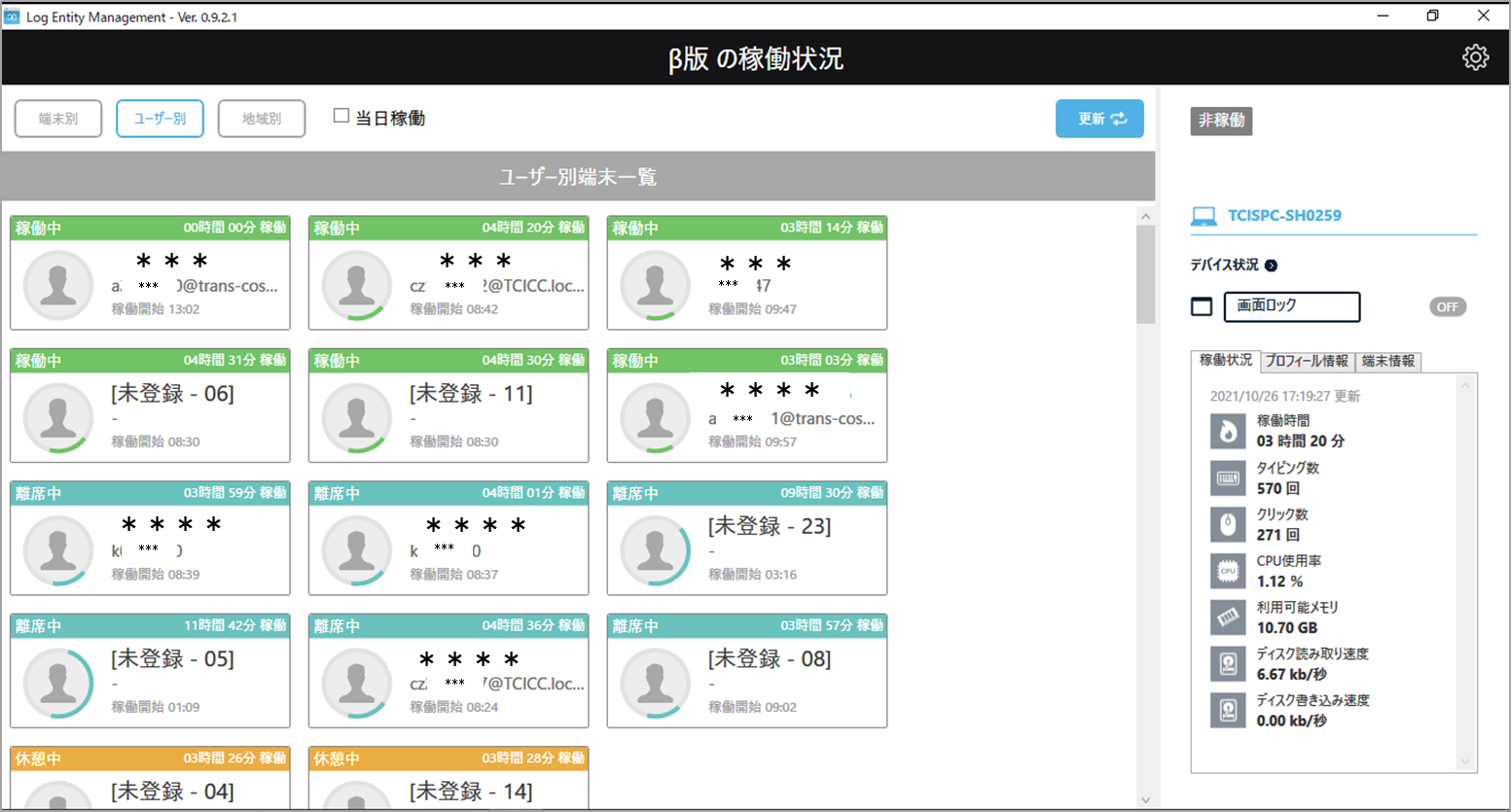This screenshot has height=812, width=1511.
Task: Click the laptop icon next to TCISPC-SH0259
Action: pyautogui.click(x=1204, y=216)
